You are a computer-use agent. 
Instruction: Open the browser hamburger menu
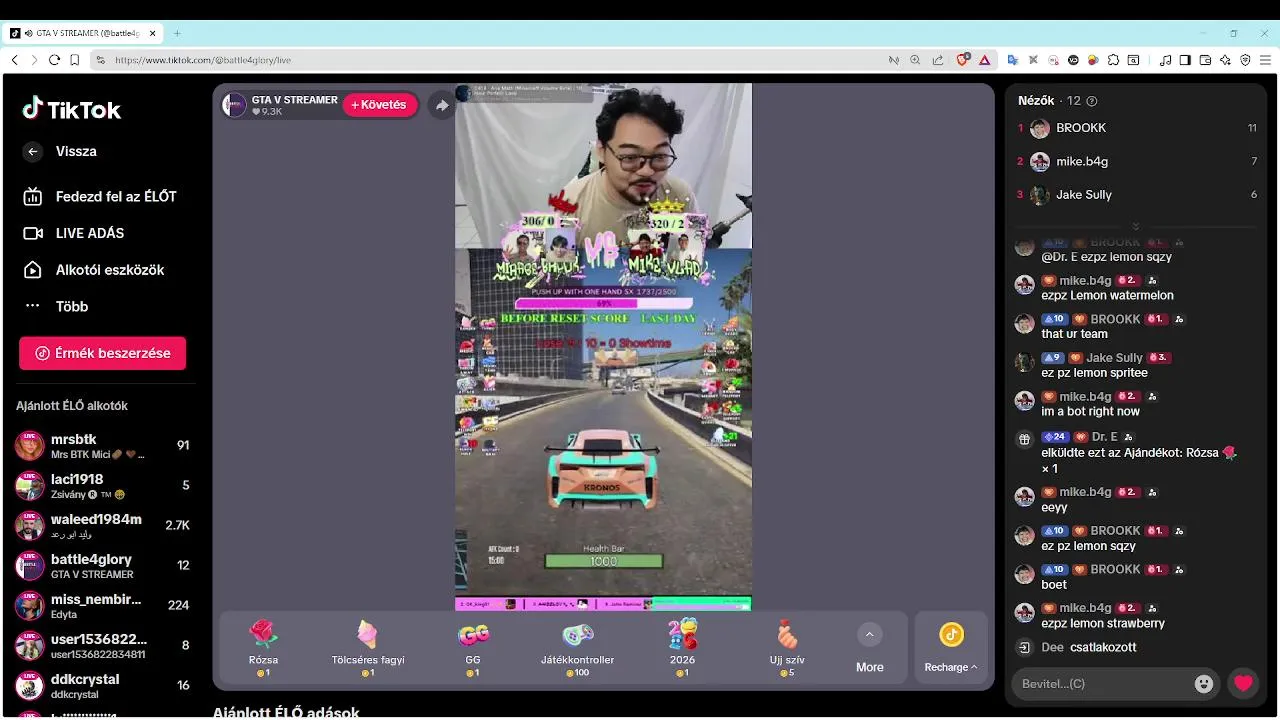(1265, 60)
